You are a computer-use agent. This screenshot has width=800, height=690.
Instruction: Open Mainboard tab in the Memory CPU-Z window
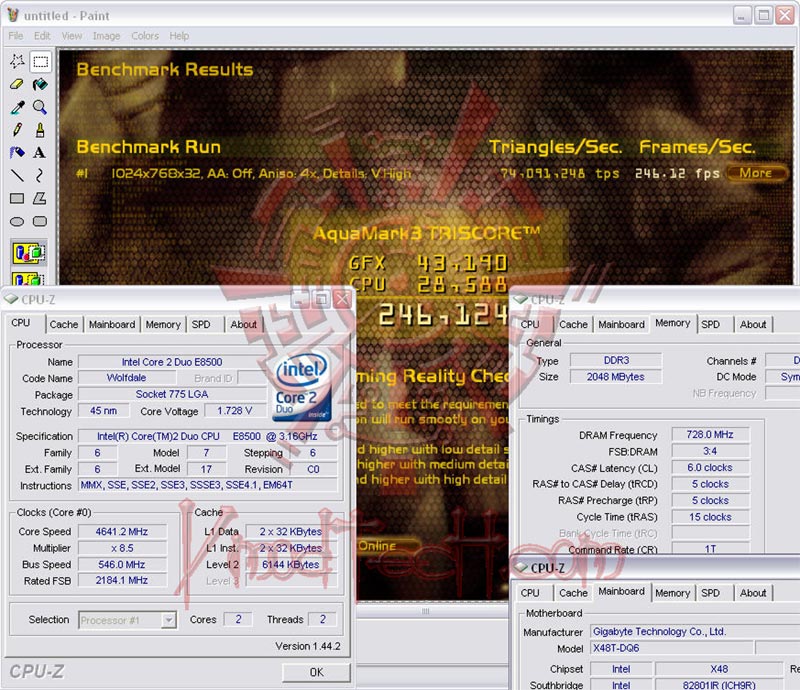pyautogui.click(x=621, y=325)
